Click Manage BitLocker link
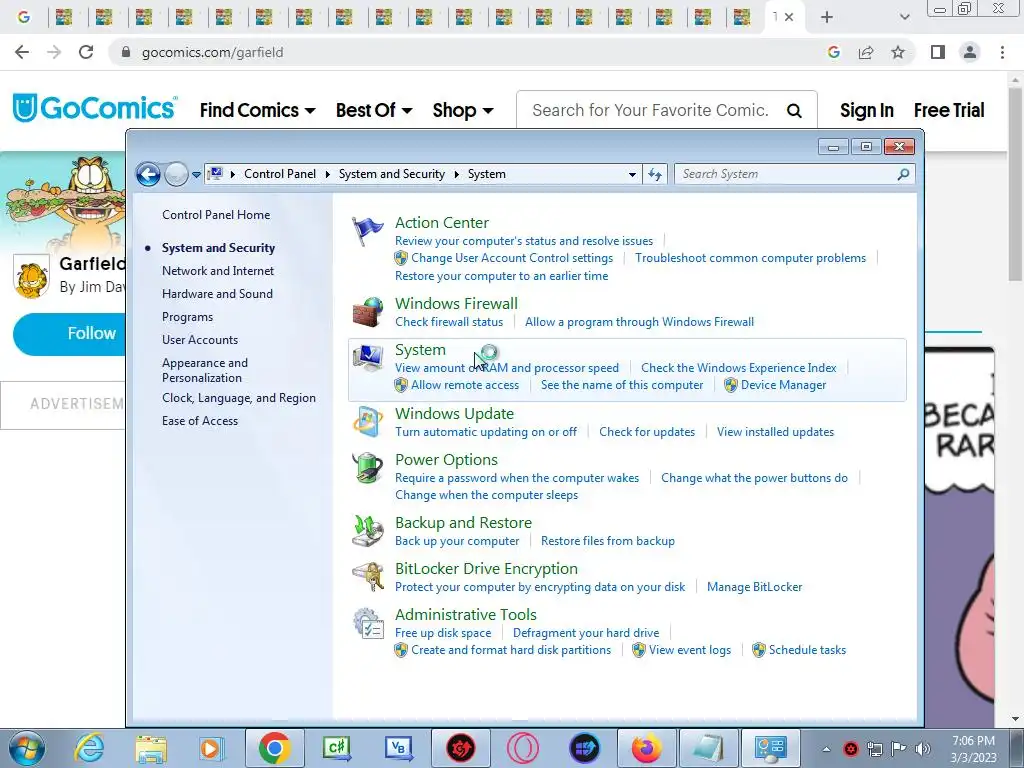 (x=754, y=587)
